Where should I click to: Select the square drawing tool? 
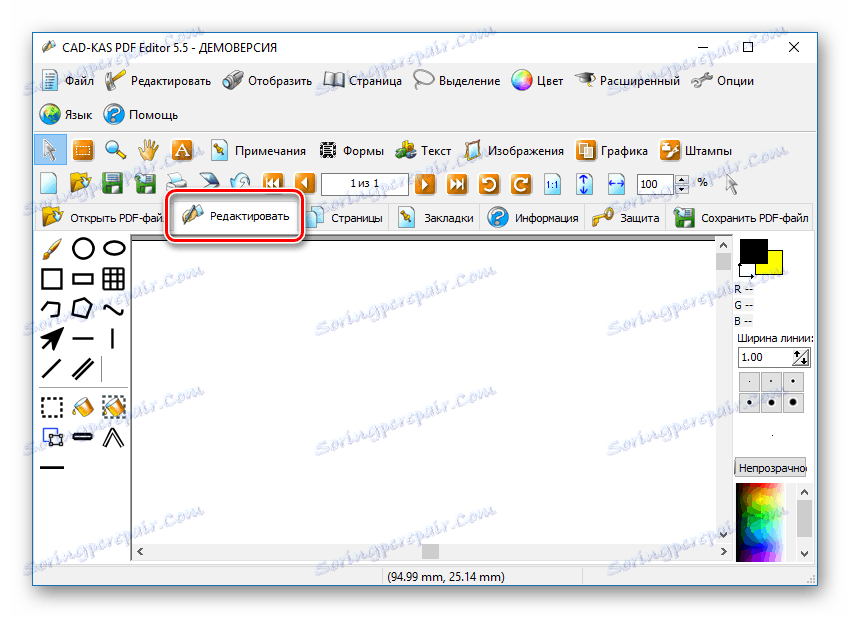51,279
